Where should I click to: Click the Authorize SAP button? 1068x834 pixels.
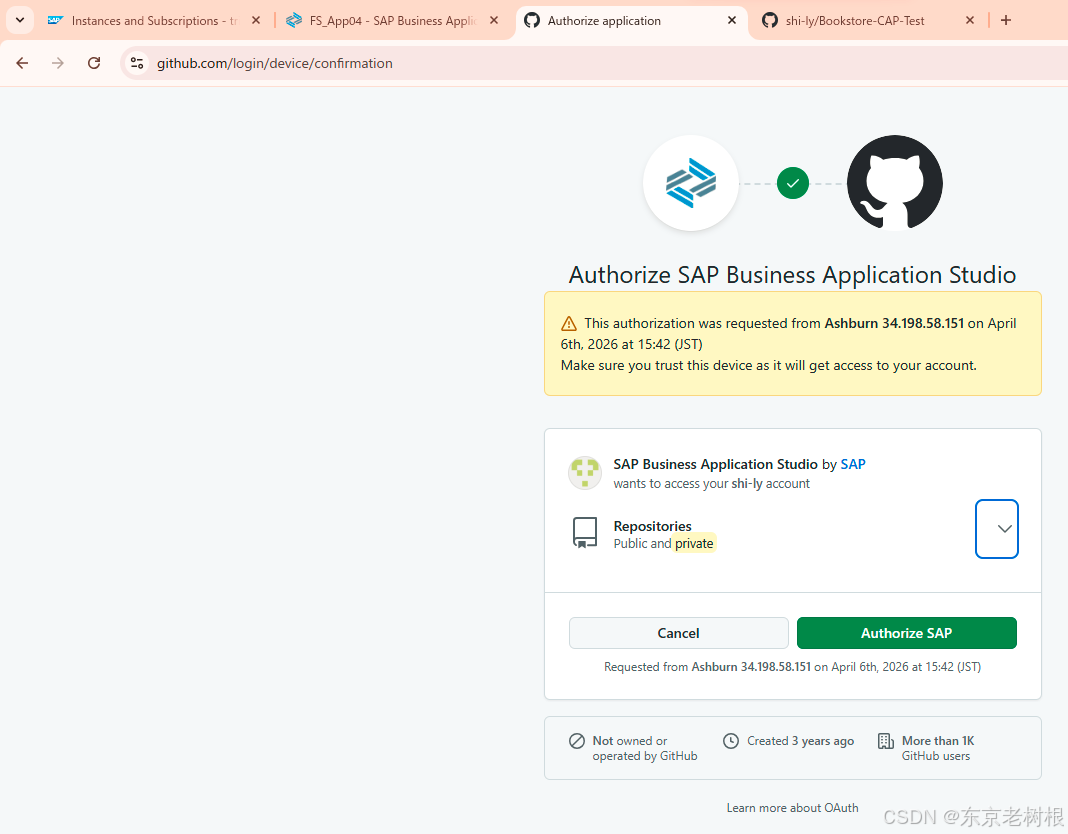point(907,633)
